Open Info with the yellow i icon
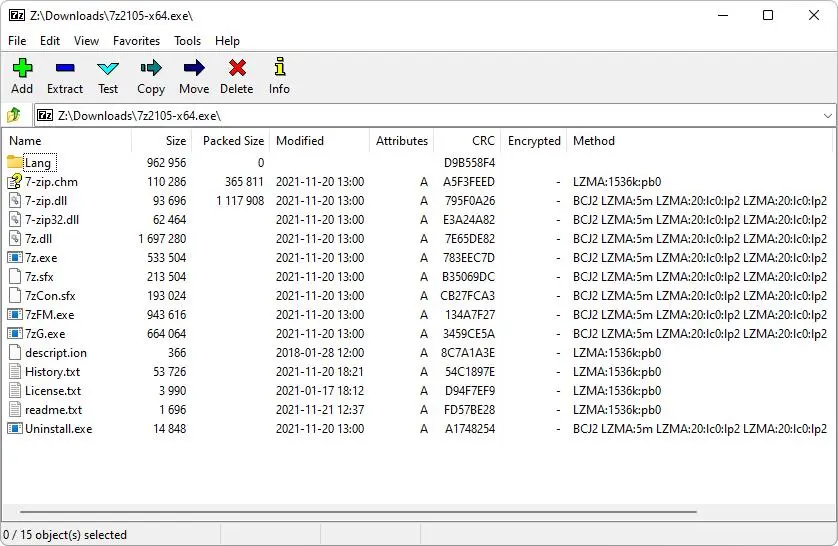This screenshot has width=838, height=546. pos(280,67)
